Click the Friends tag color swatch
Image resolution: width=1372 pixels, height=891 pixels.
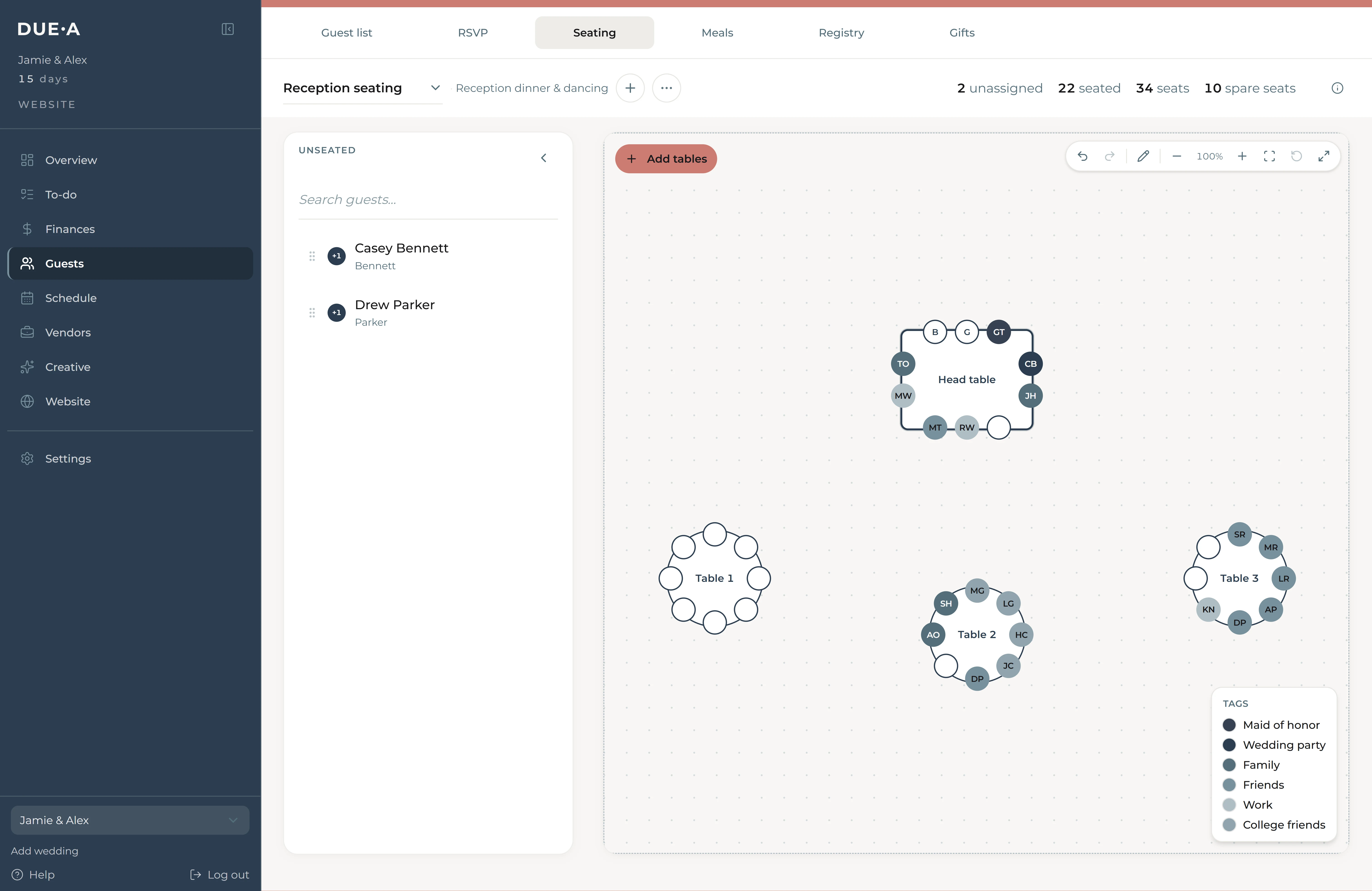pos(1229,785)
